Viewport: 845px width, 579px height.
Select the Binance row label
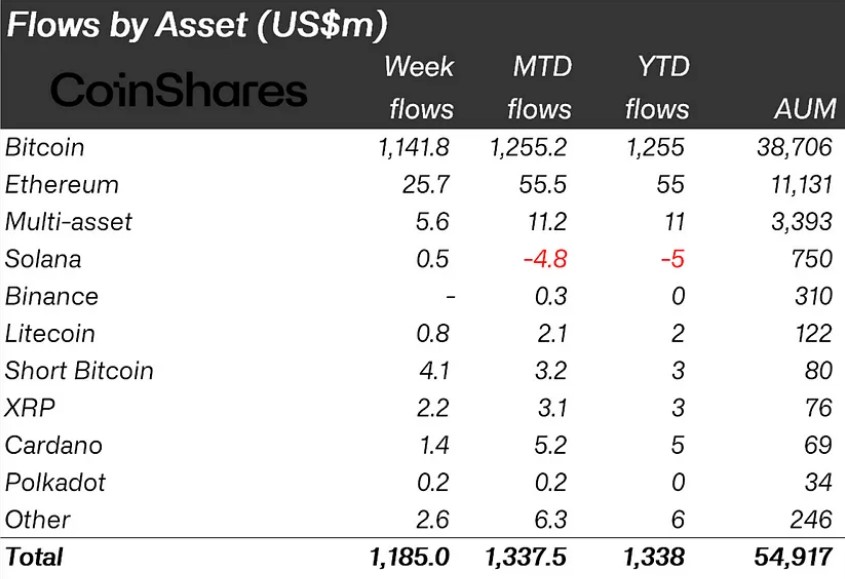coord(52,297)
